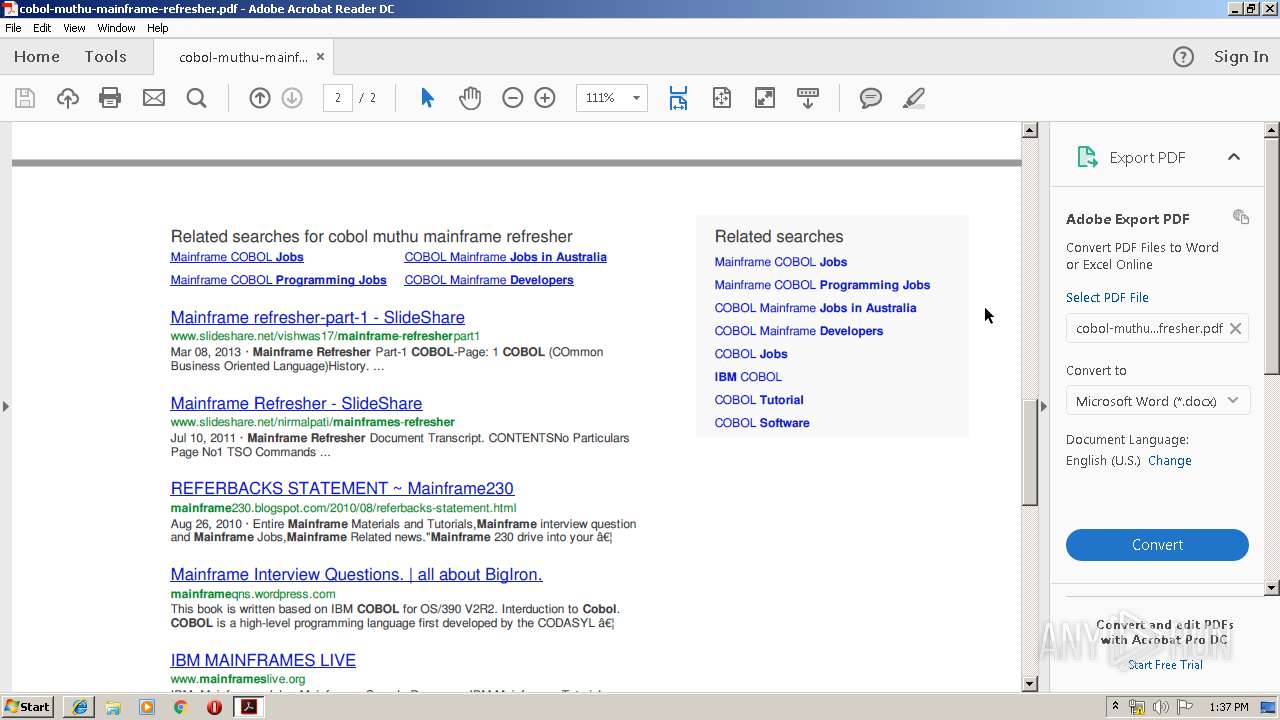Click Sign In
The width and height of the screenshot is (1280, 720).
click(x=1241, y=57)
